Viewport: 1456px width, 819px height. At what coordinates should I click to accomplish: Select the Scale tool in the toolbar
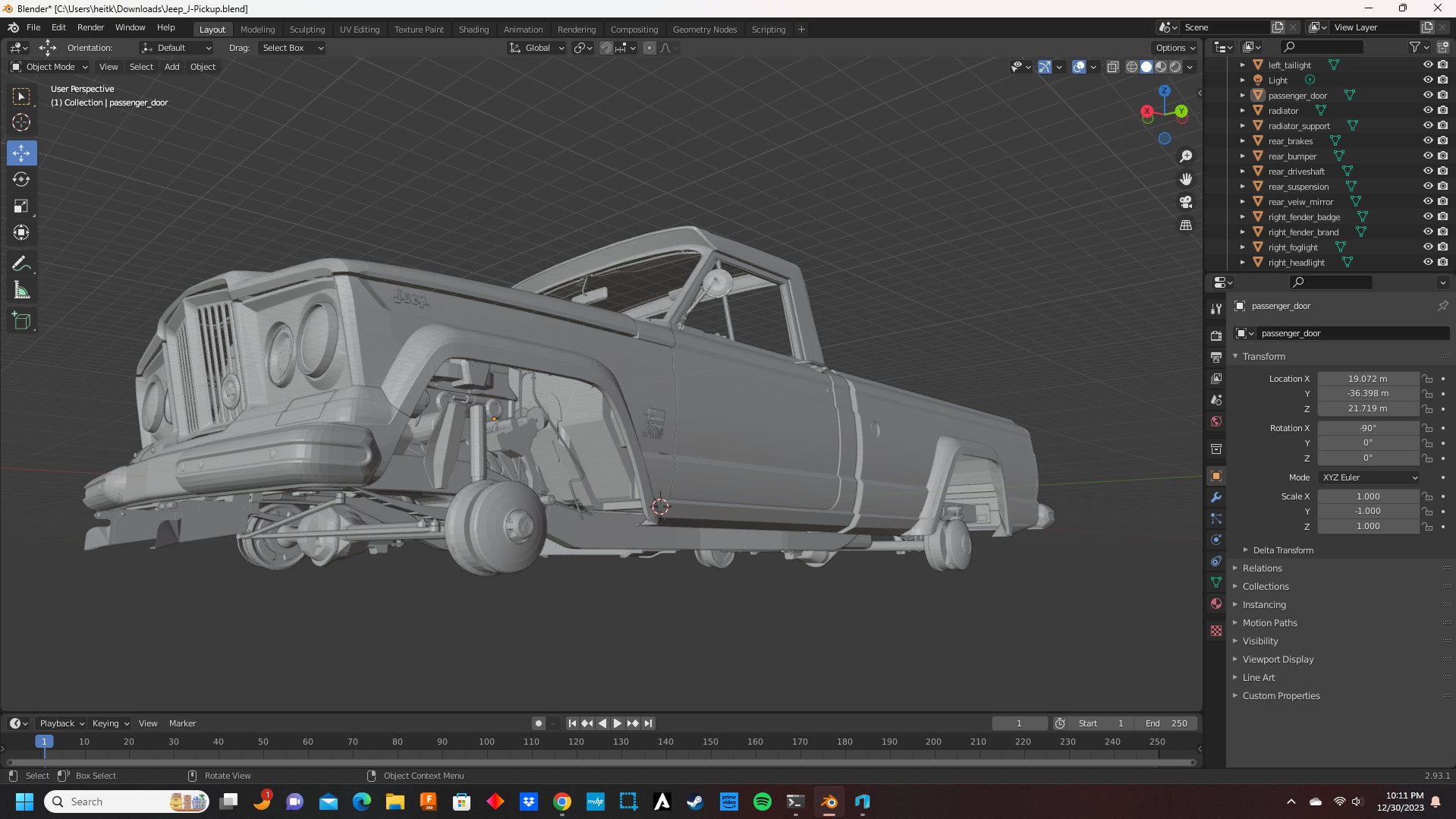point(21,206)
